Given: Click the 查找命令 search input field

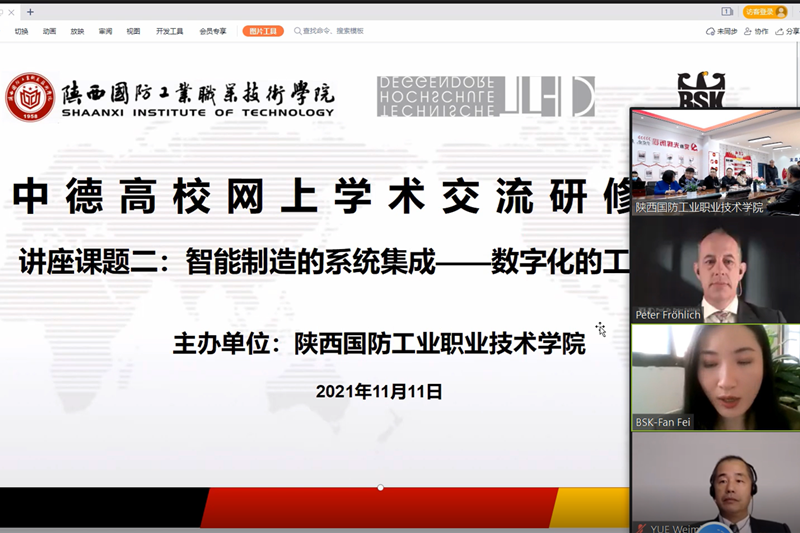Looking at the screenshot, I should (335, 31).
